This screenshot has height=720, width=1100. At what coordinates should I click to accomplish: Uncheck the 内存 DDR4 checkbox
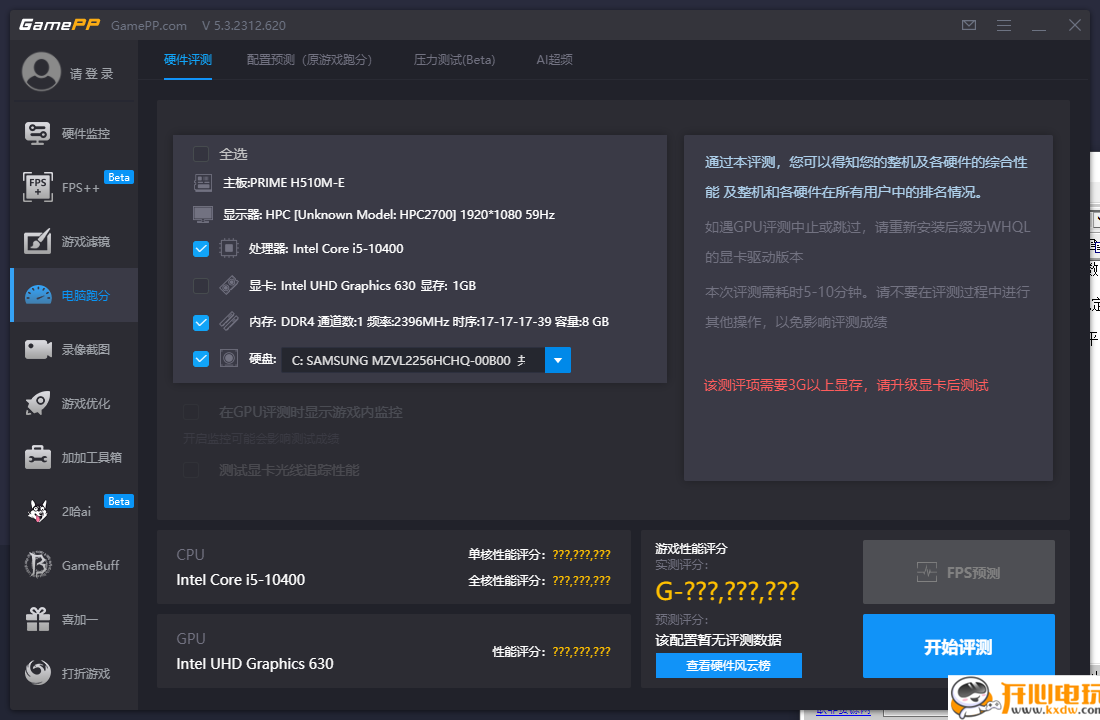201,322
